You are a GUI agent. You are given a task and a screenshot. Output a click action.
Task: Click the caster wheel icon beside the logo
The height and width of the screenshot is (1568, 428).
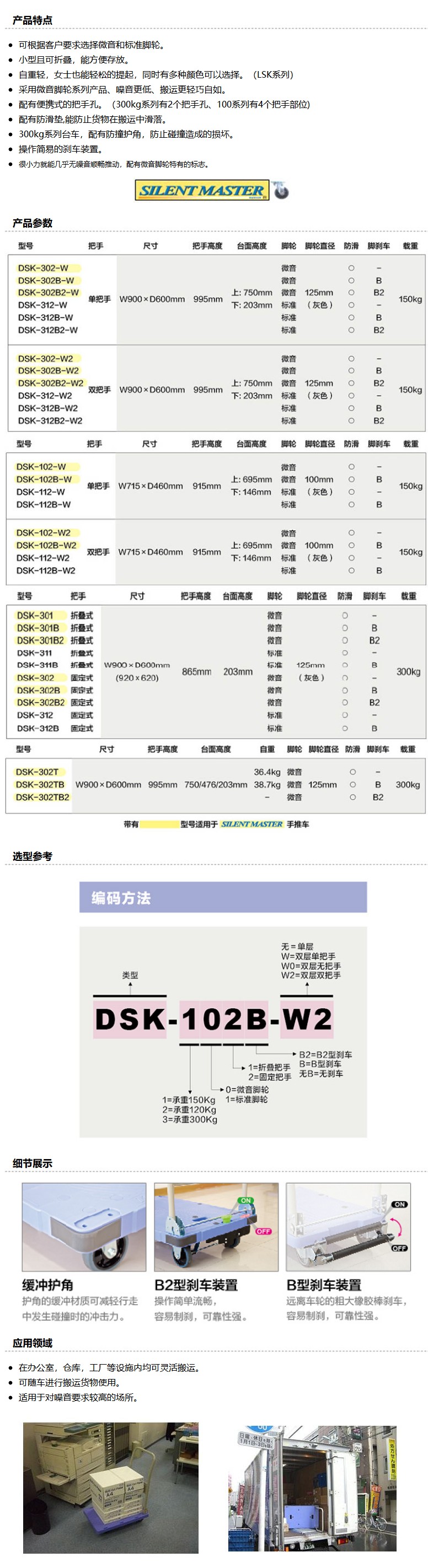click(280, 191)
